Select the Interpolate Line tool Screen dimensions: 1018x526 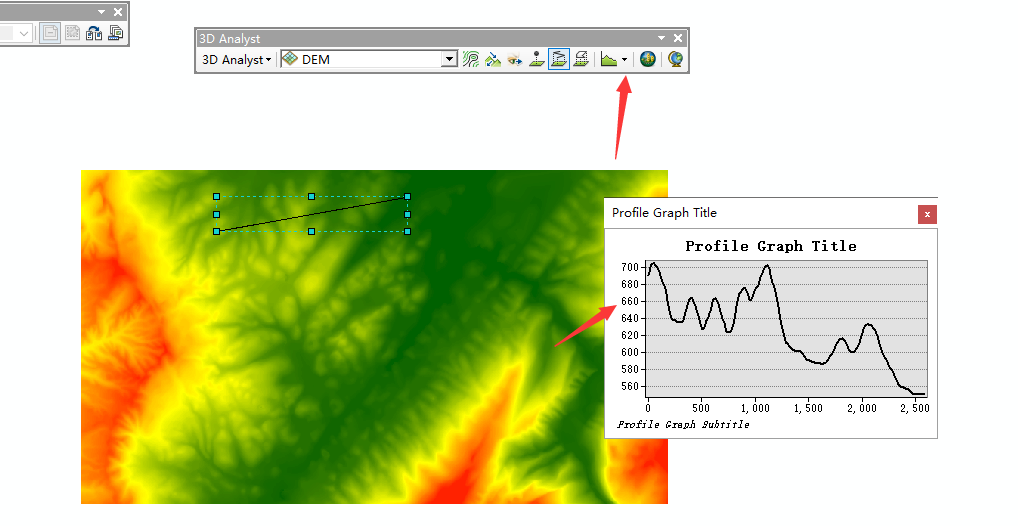(559, 59)
